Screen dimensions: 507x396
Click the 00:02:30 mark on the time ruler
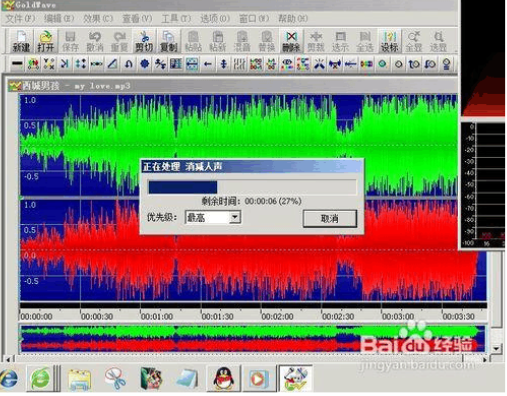coord(338,316)
